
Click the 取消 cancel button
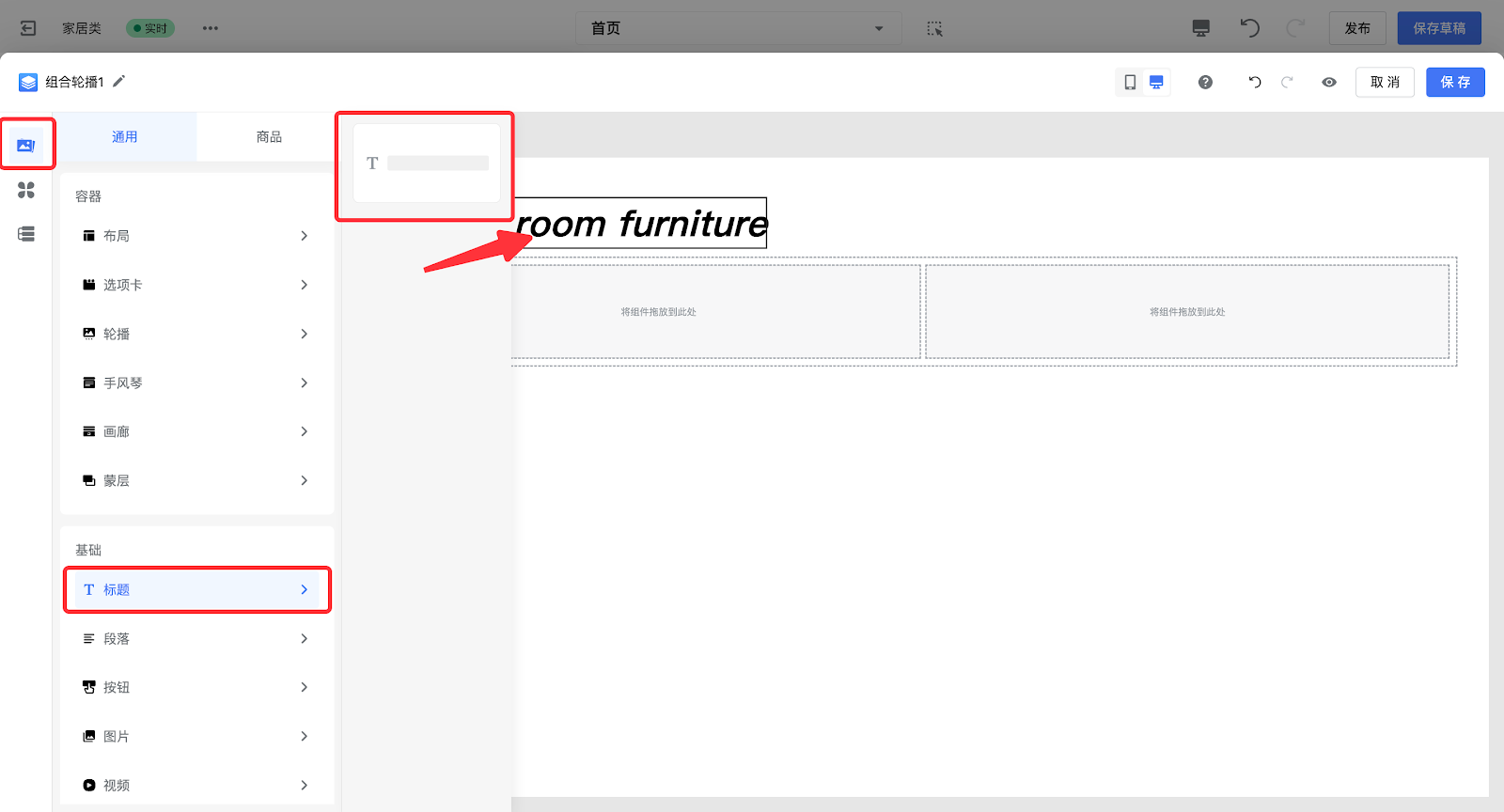(1385, 83)
